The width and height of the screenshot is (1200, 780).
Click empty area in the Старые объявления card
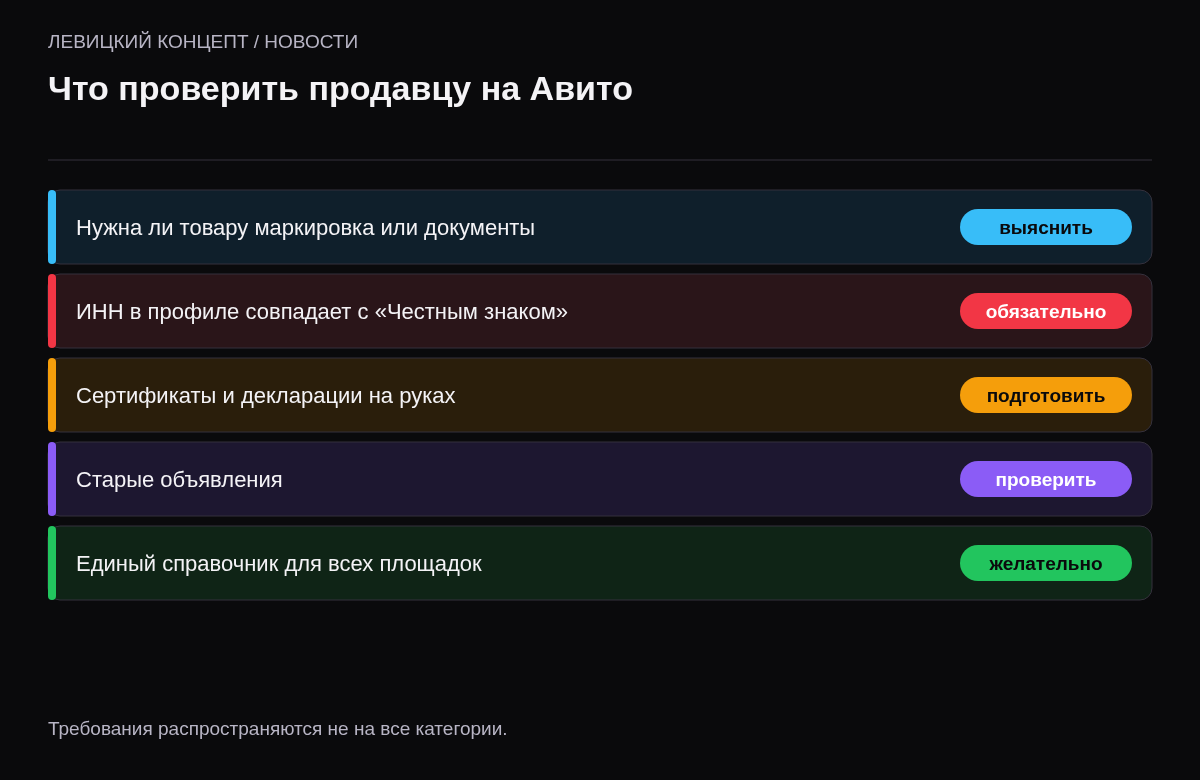click(620, 479)
